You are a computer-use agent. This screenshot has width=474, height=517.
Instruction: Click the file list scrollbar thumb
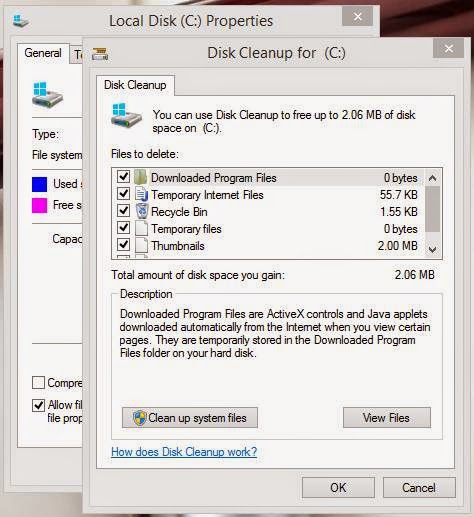point(432,209)
